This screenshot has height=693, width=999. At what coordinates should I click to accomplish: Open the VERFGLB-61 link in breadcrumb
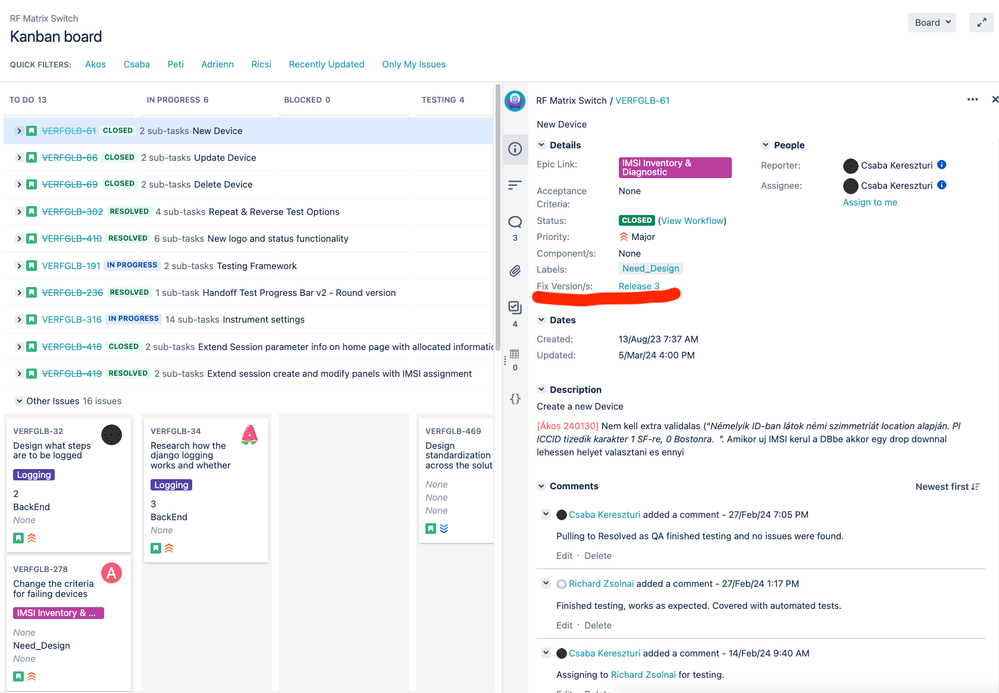coord(642,101)
